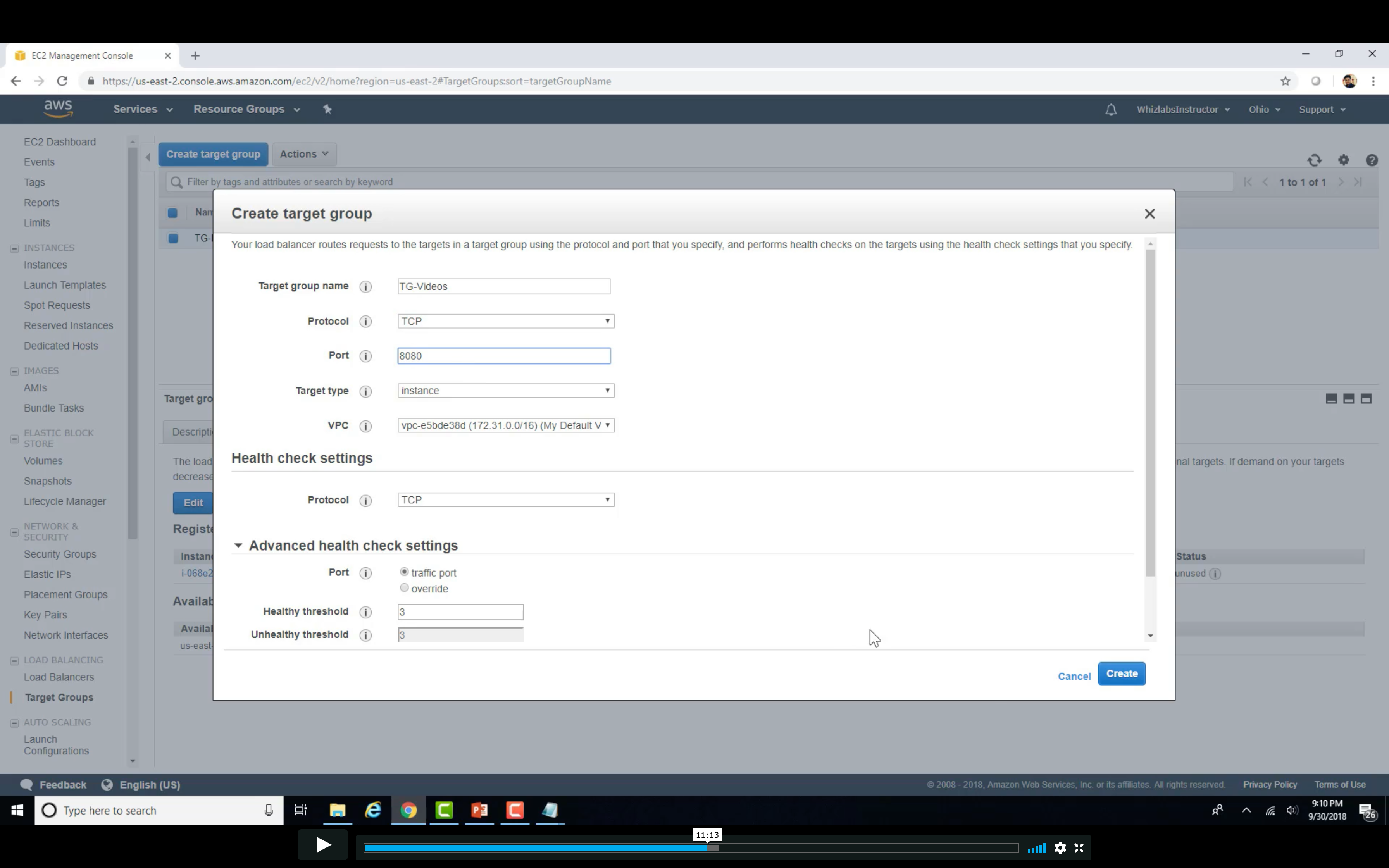Open the VPC selection dropdown
Image resolution: width=1389 pixels, height=868 pixels.
coord(505,425)
